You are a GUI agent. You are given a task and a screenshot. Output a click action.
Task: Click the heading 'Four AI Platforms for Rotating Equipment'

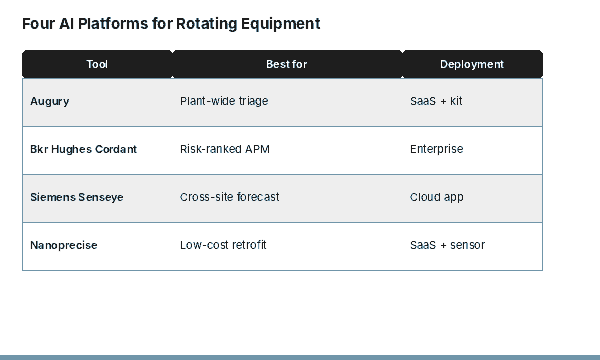[171, 24]
